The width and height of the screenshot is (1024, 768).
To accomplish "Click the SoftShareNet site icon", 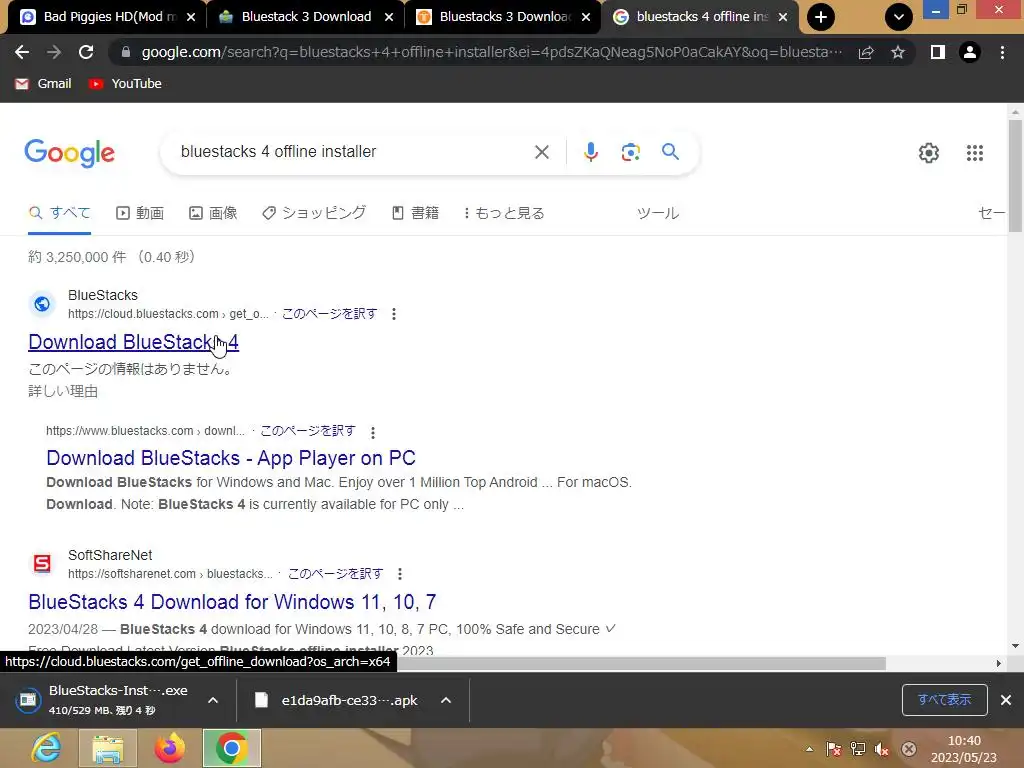I will (x=42, y=564).
